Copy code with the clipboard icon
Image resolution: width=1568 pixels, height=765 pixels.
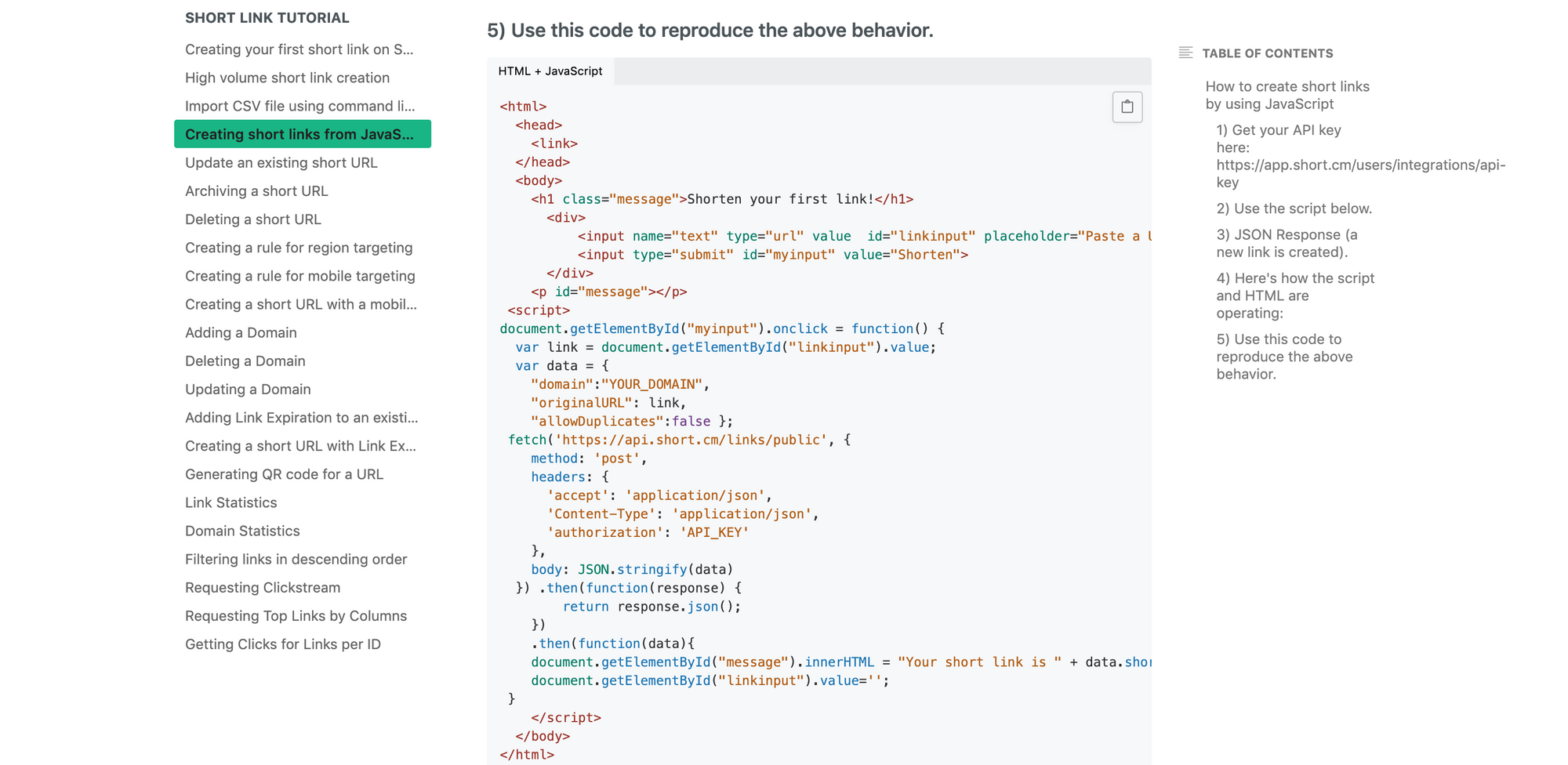tap(1127, 107)
